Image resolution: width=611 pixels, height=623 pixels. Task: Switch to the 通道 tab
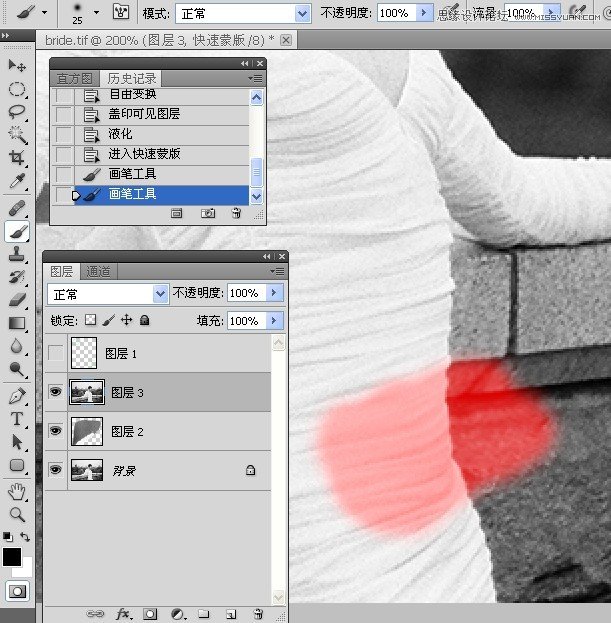98,271
